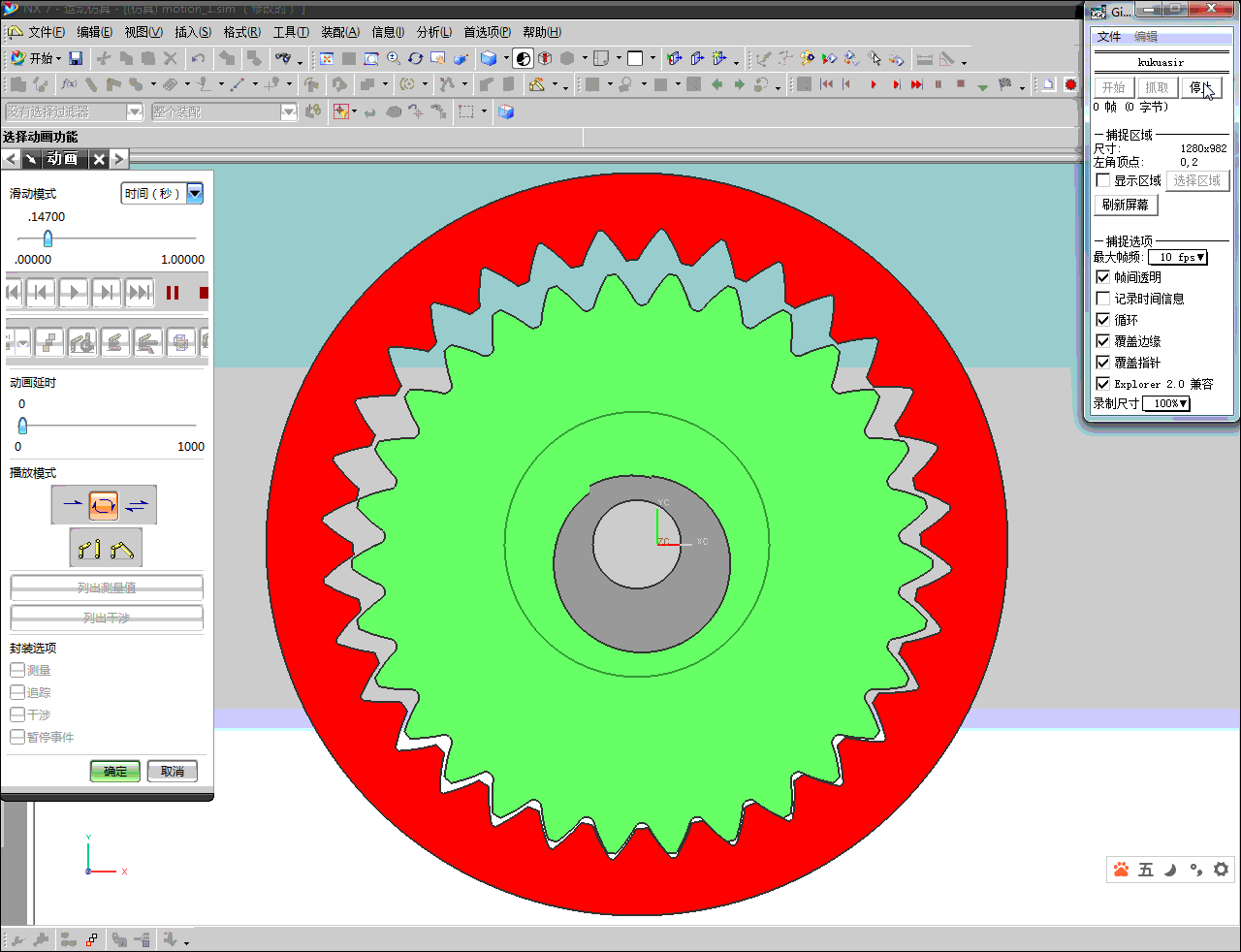Select back-and-forth retrace playback mode
The image size is (1241, 952).
tap(137, 504)
